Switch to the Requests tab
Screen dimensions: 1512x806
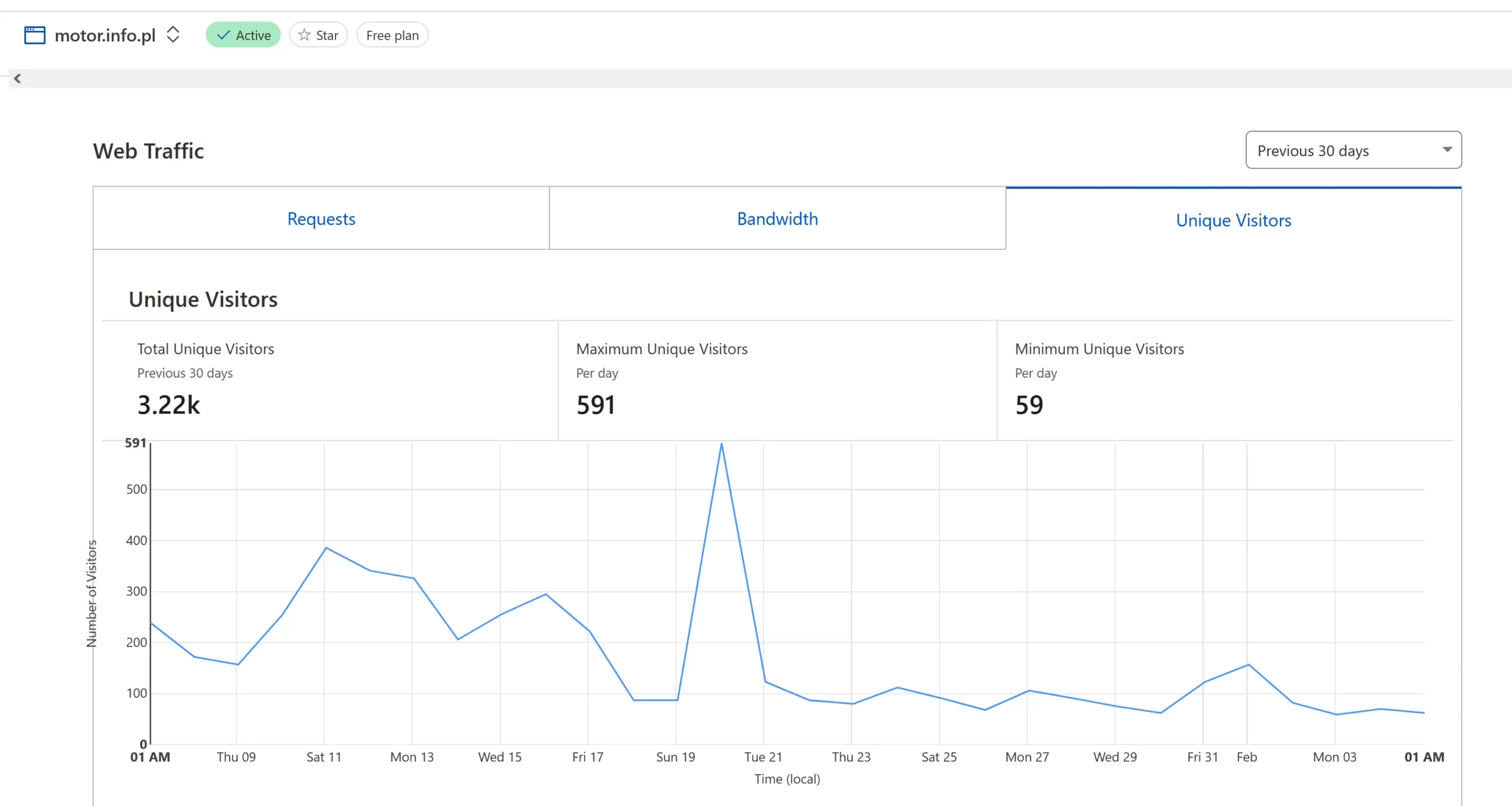[321, 219]
